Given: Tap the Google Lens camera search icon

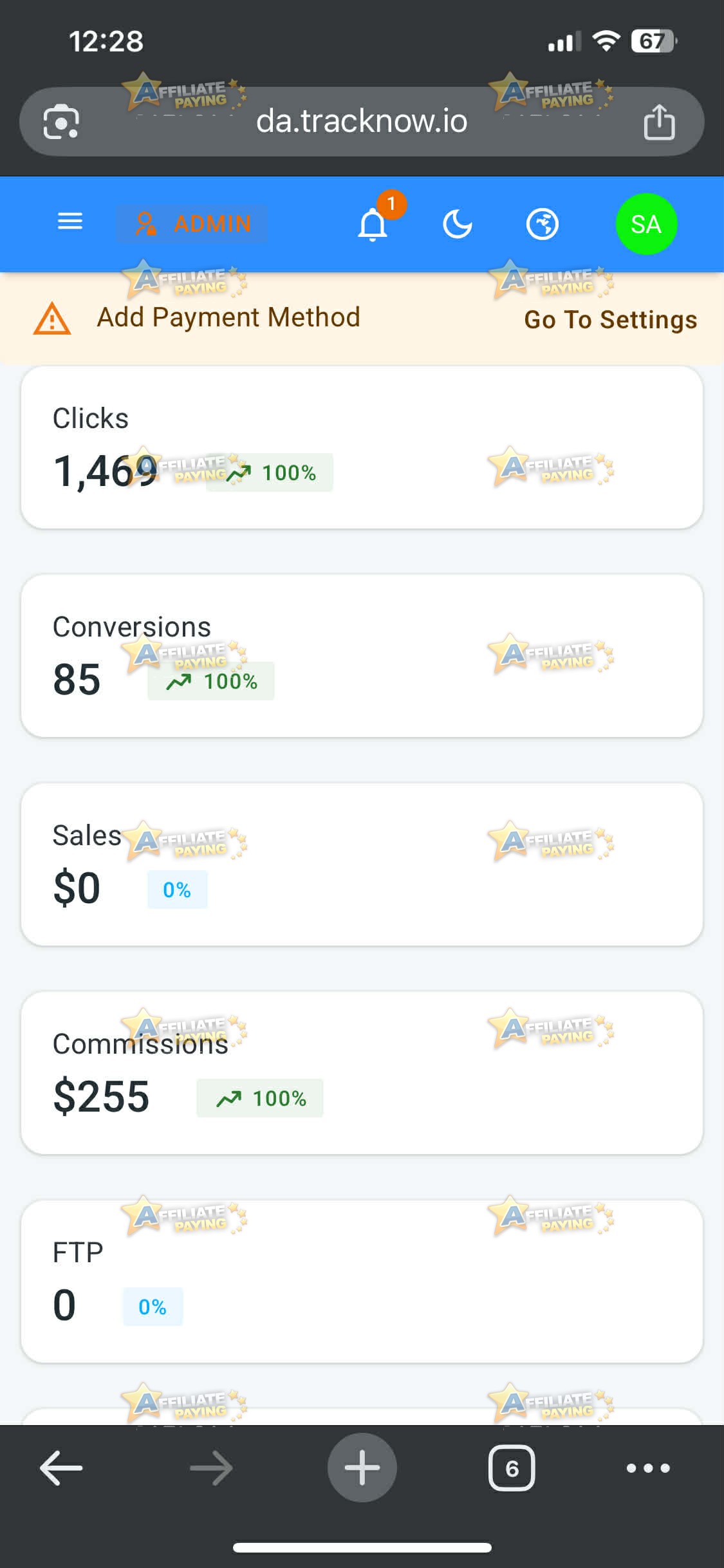Looking at the screenshot, I should coord(61,121).
